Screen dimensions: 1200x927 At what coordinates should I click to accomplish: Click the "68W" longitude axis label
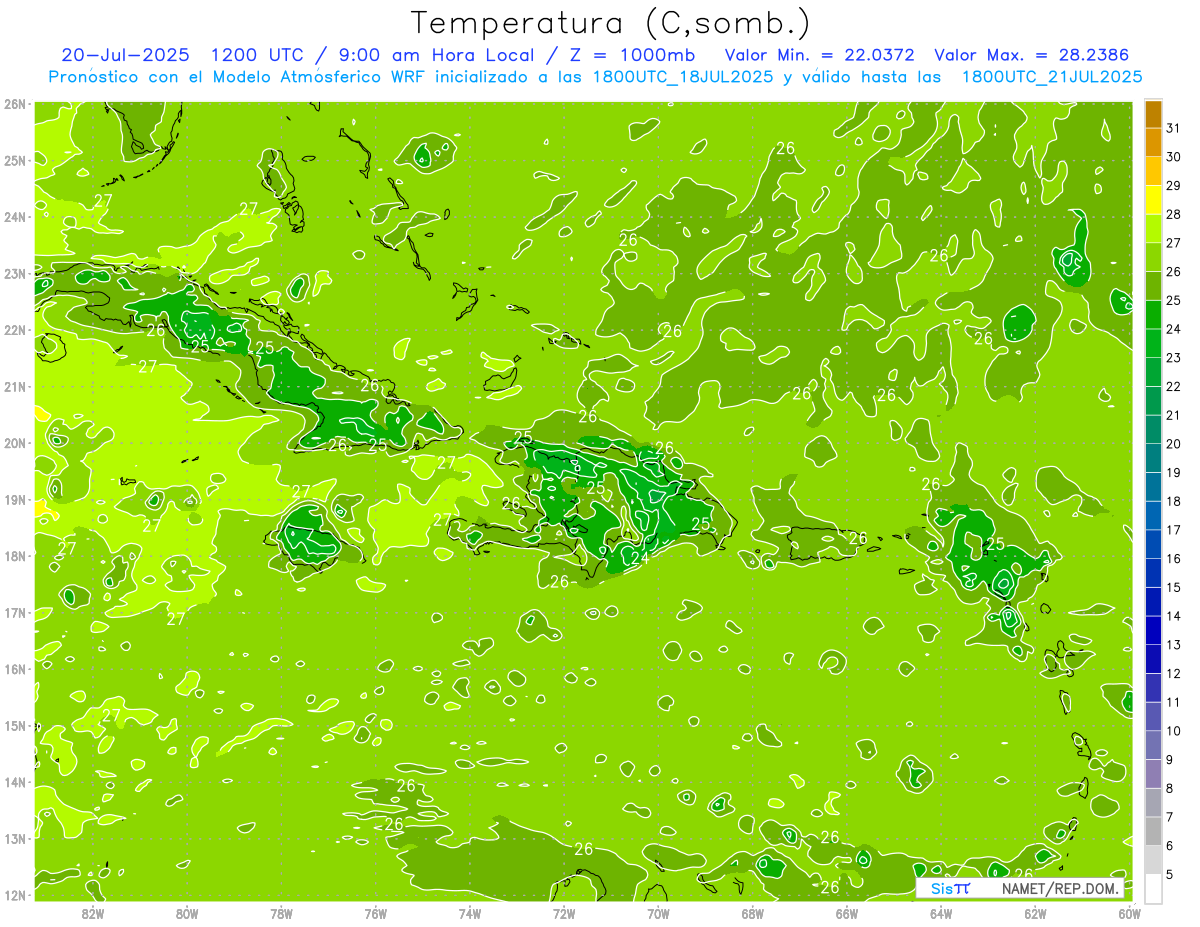(x=753, y=913)
